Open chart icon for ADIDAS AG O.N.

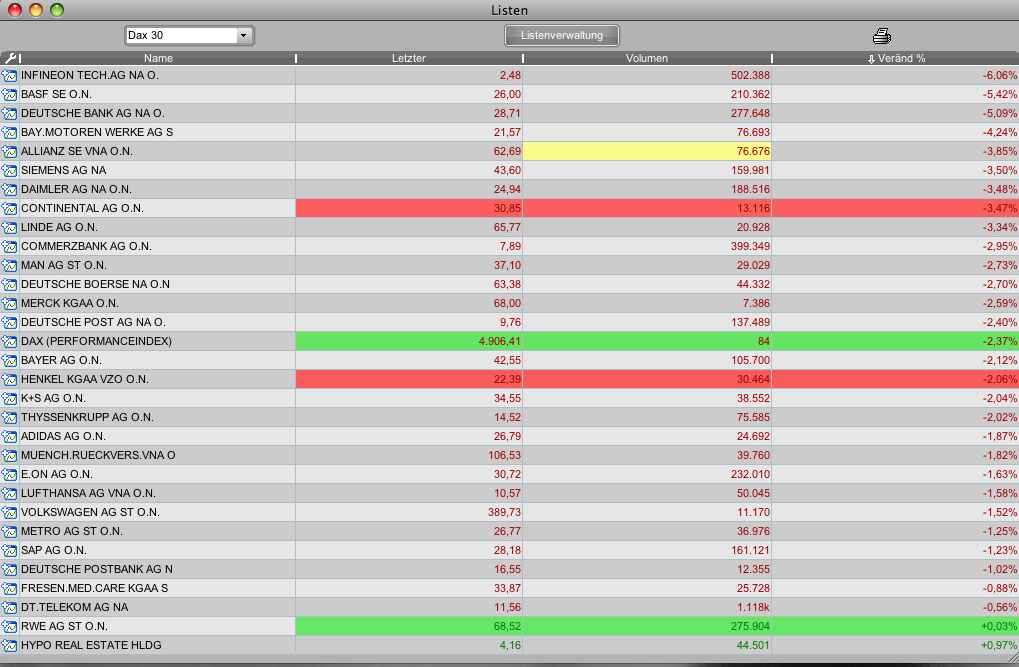pos(10,436)
